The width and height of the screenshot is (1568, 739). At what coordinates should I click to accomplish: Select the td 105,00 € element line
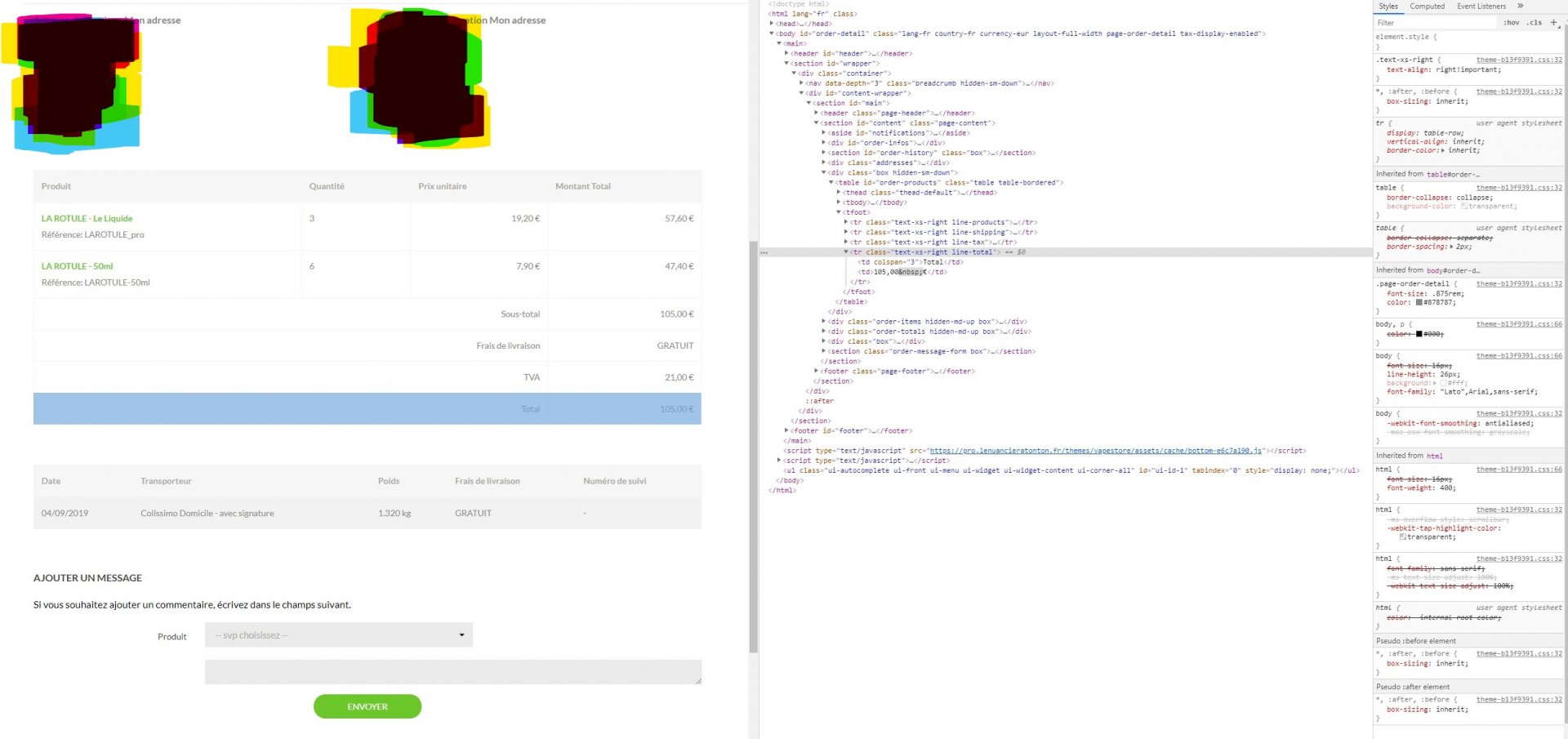tap(902, 272)
